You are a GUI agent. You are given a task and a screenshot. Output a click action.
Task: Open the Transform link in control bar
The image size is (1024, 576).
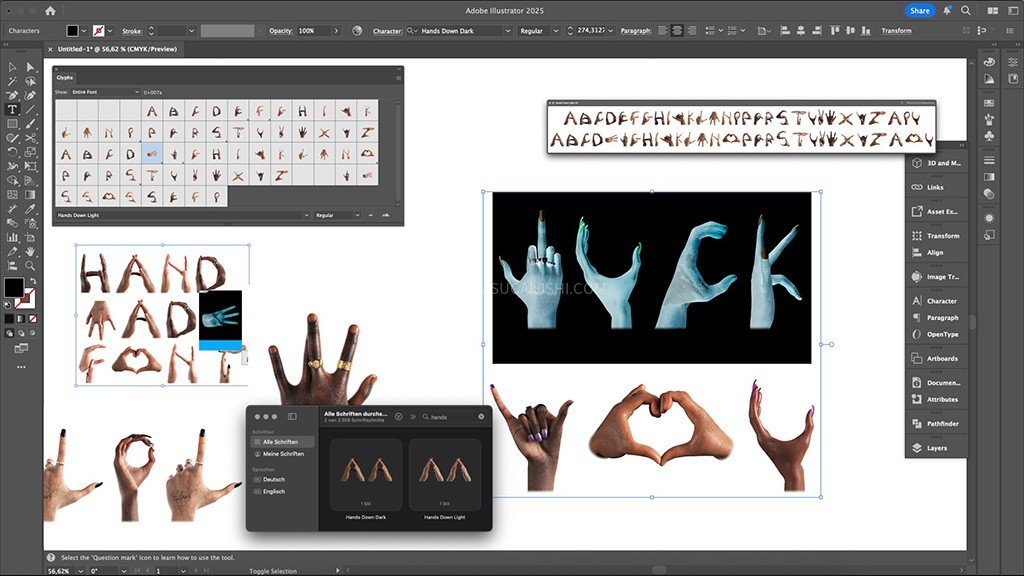click(896, 31)
